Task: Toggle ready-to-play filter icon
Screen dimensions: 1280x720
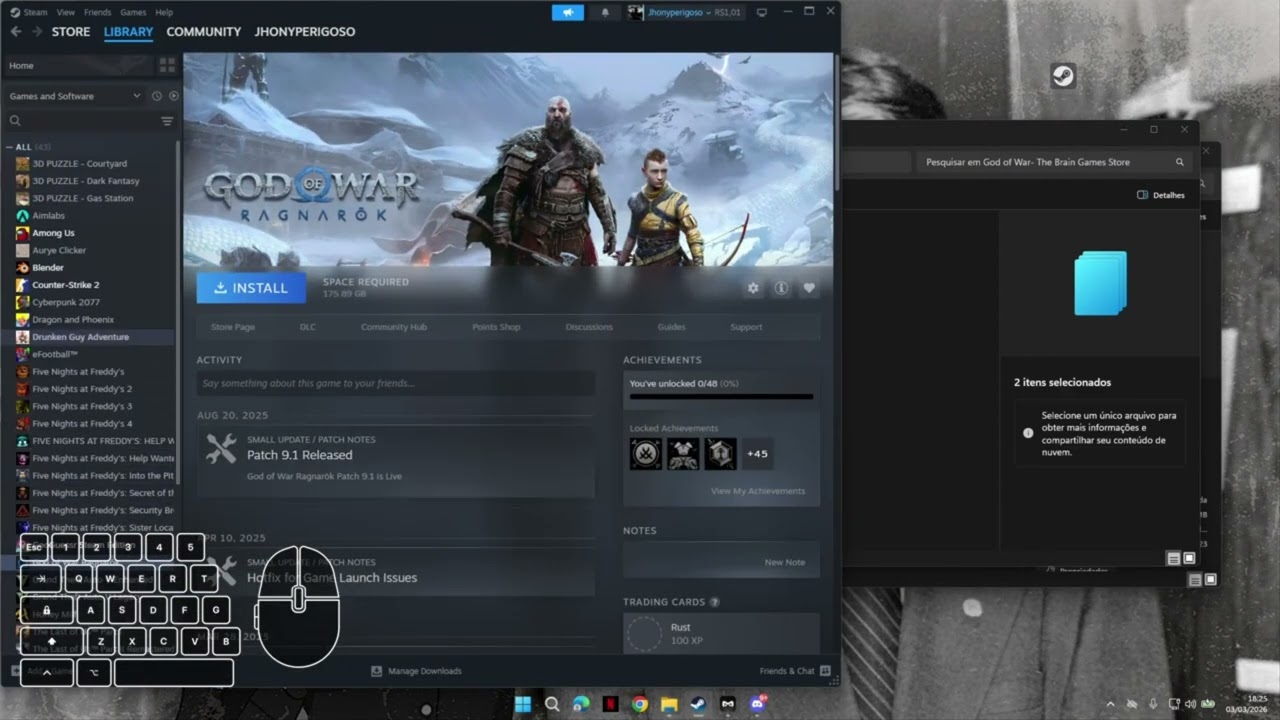Action: coord(174,96)
